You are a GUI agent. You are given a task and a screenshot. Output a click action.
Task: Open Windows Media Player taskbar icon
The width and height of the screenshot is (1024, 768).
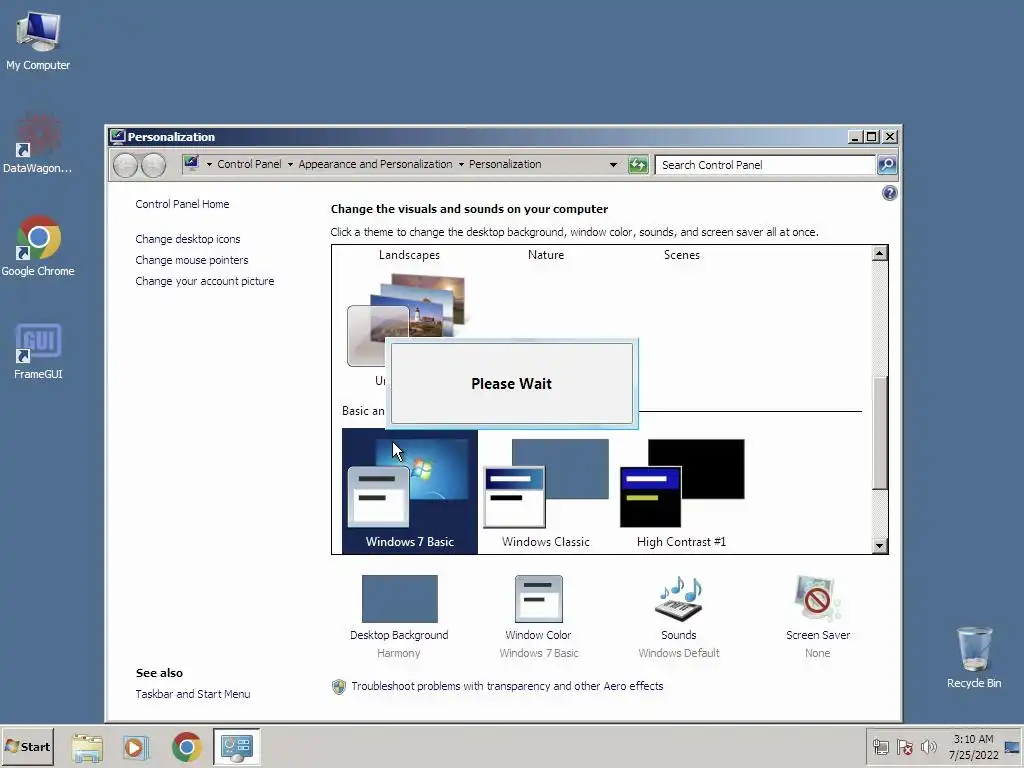[135, 747]
